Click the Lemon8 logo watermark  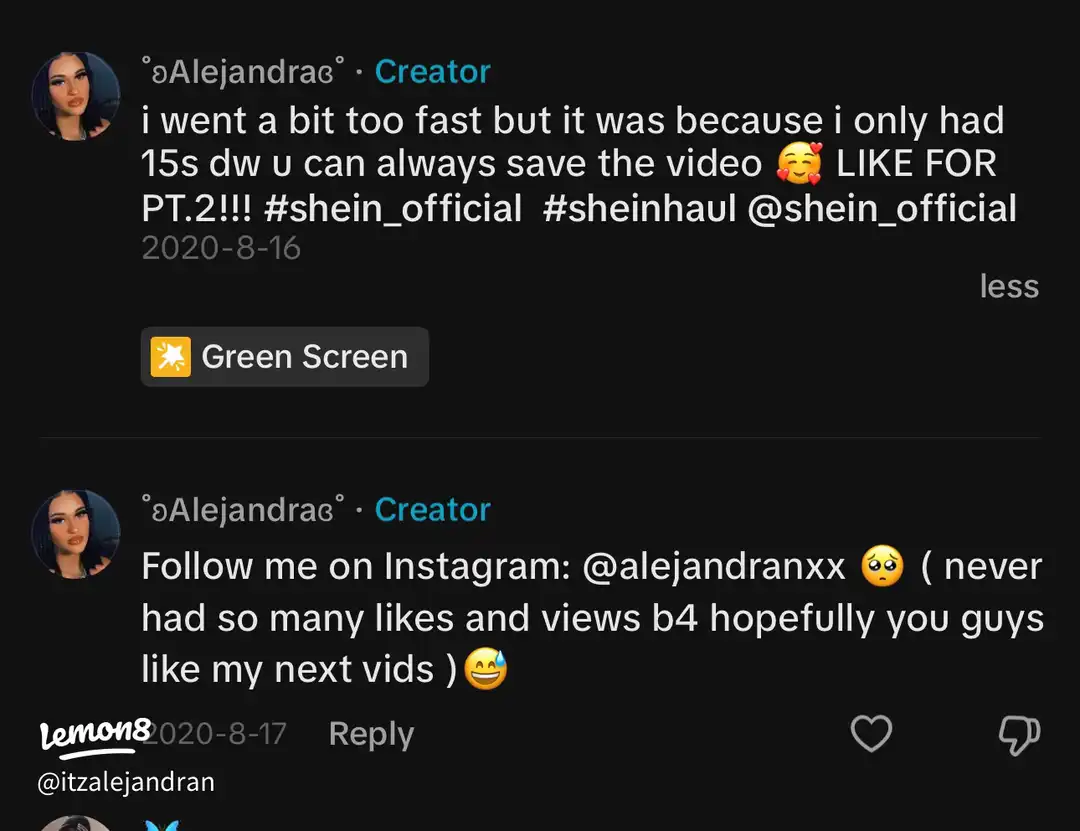coord(93,735)
